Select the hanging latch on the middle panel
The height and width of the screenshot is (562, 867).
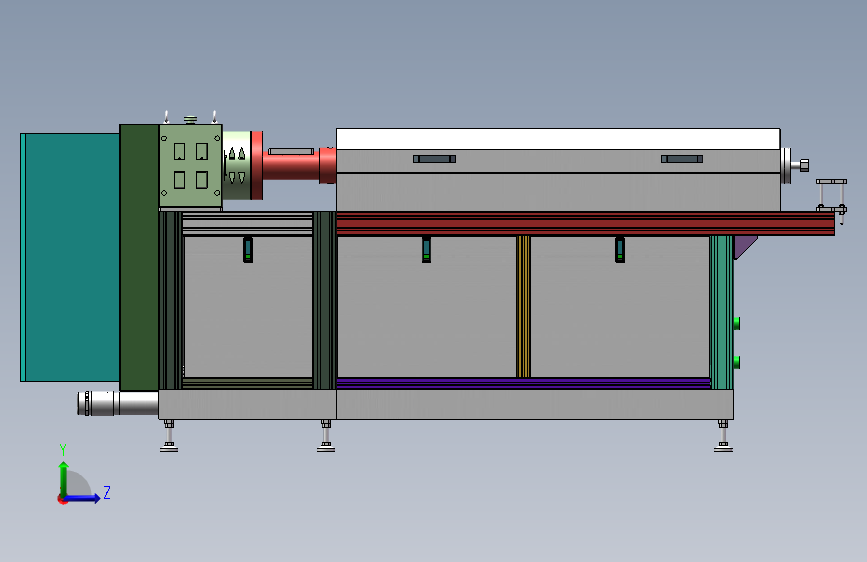click(x=426, y=249)
